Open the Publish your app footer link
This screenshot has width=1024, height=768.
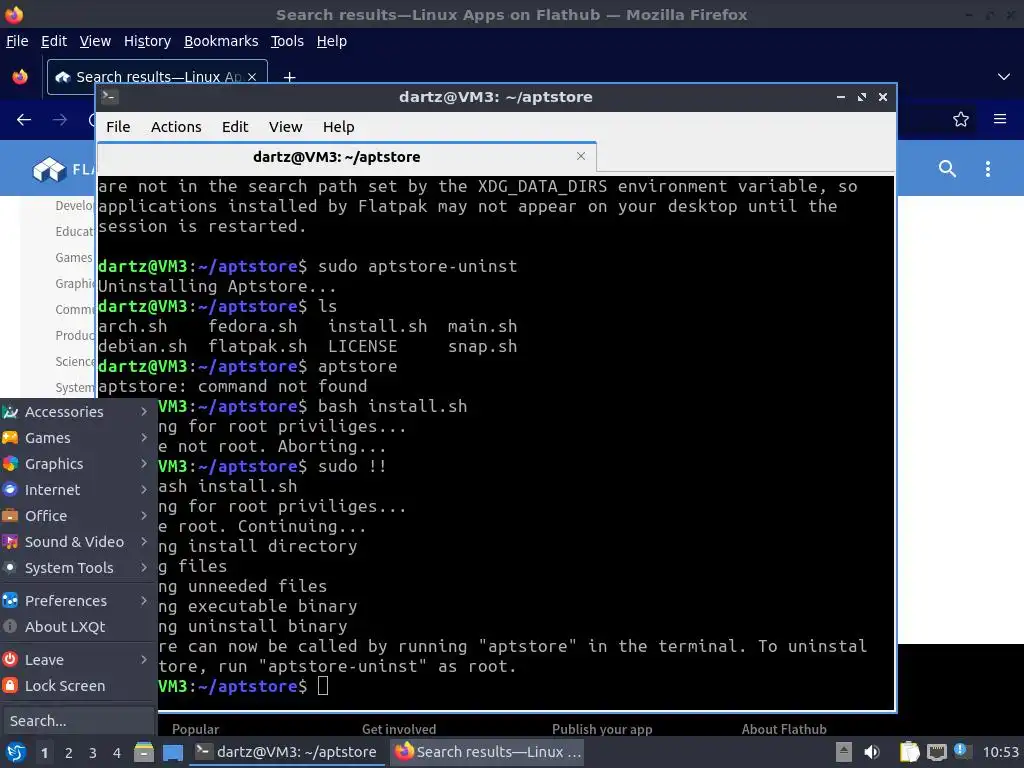pos(602,729)
